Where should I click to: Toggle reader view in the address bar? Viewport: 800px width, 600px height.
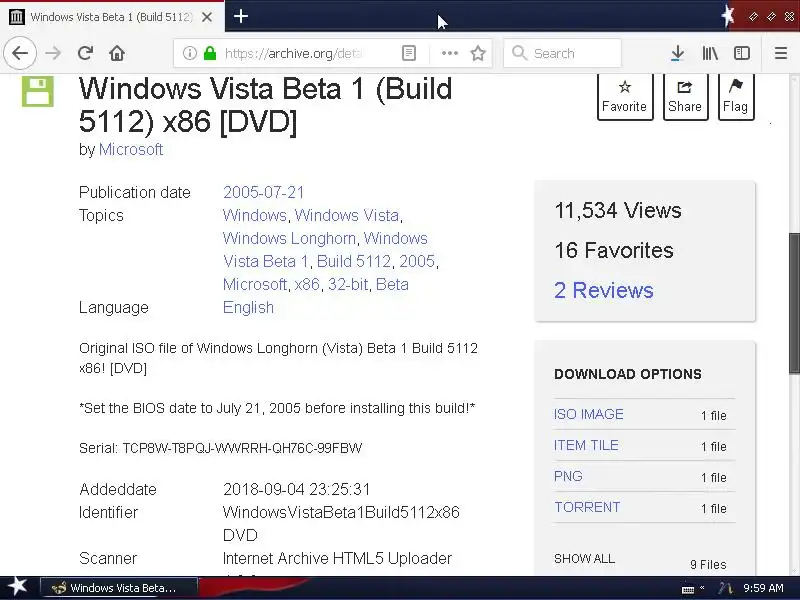tap(409, 53)
